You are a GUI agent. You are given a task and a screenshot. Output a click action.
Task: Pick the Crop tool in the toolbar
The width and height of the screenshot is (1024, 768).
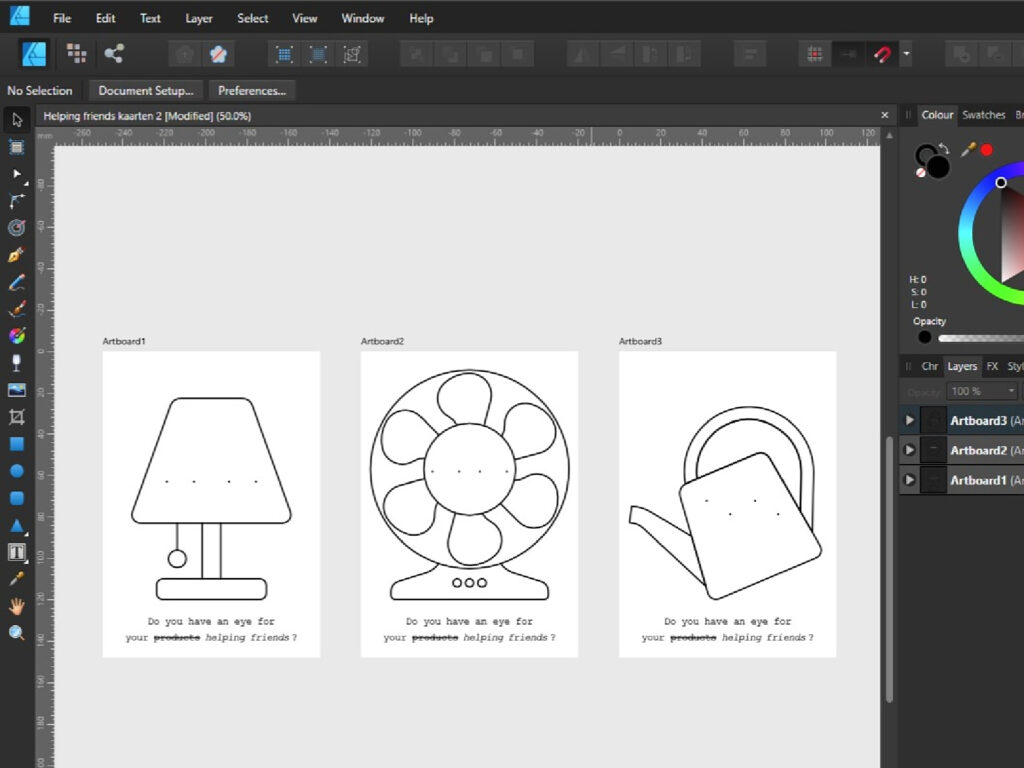tap(16, 417)
